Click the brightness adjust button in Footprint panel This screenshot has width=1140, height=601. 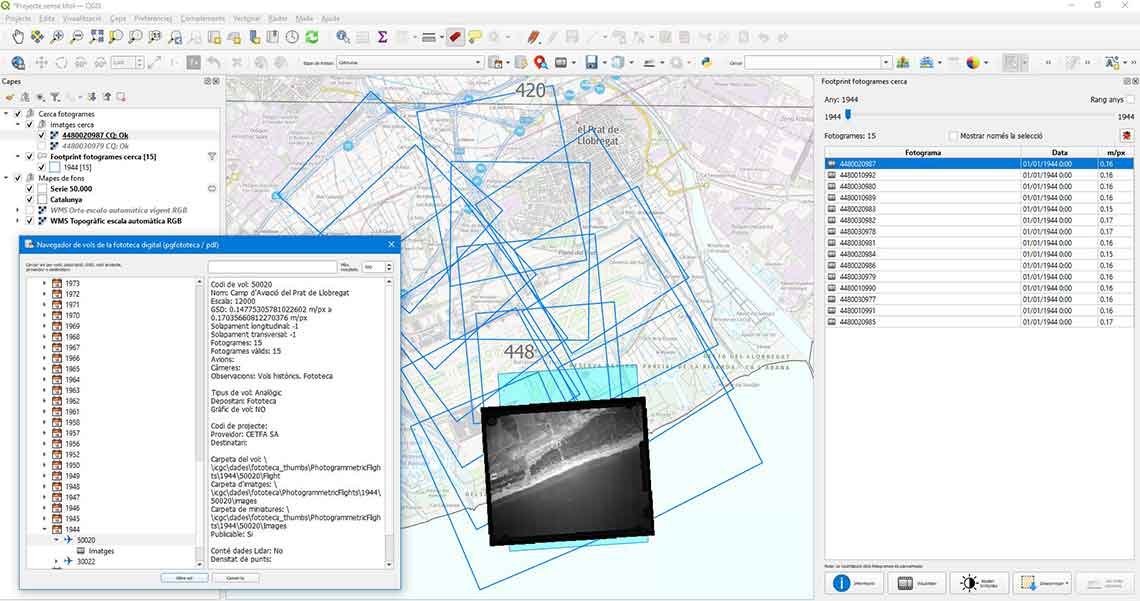pyautogui.click(x=979, y=583)
